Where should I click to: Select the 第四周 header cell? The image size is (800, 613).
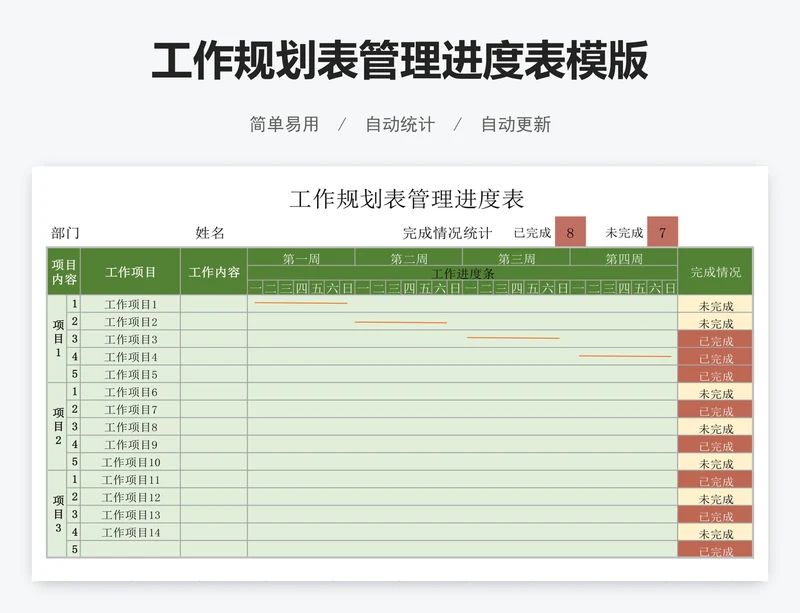(x=624, y=258)
